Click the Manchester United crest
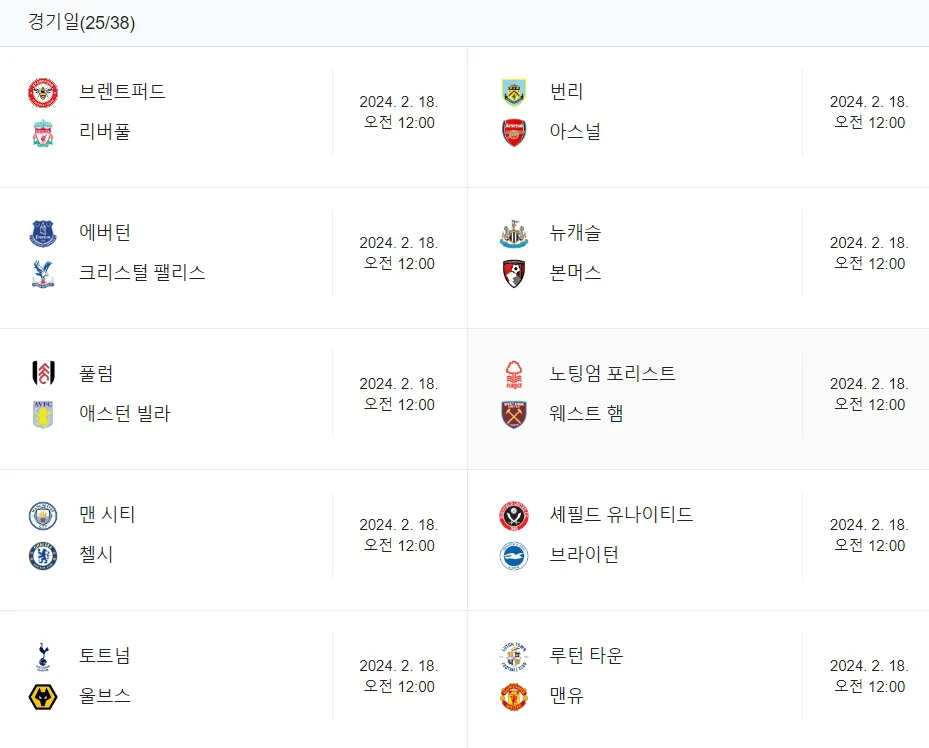Image resolution: width=929 pixels, height=748 pixels. 514,696
